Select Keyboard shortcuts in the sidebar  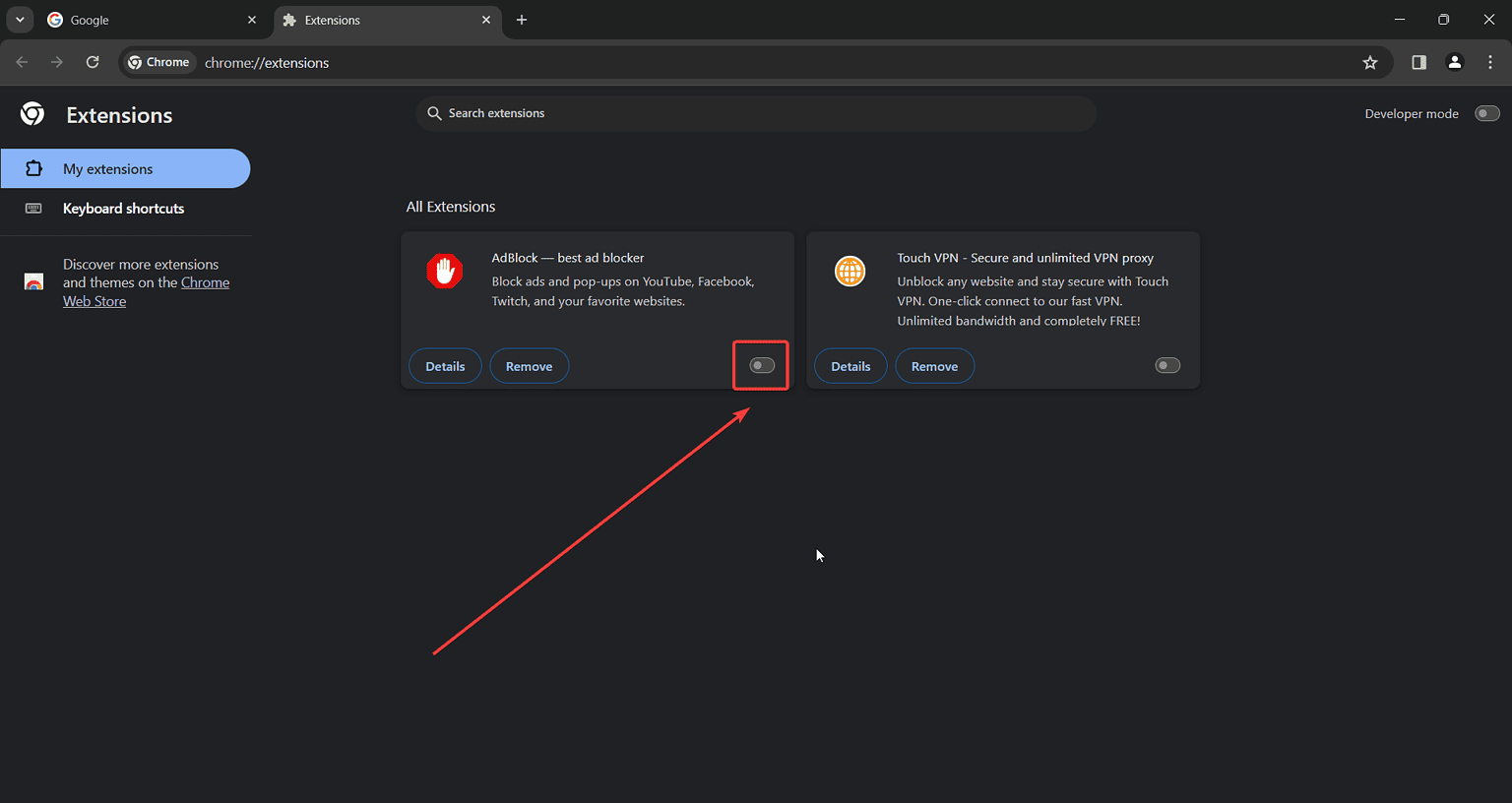[x=123, y=209]
